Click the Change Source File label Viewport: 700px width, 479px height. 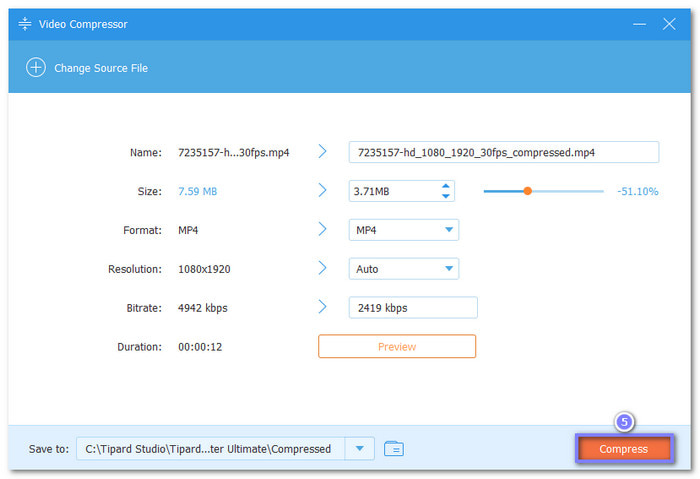pos(102,68)
